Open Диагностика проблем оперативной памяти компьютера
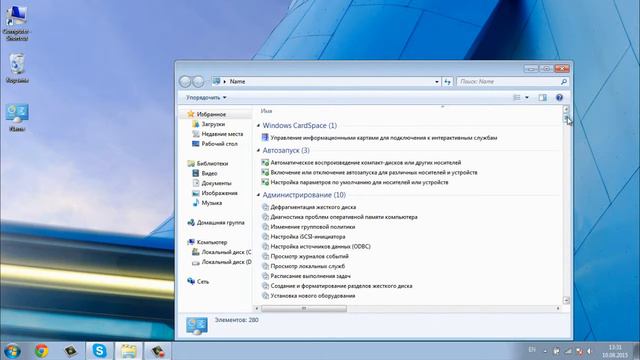The image size is (640, 360). (340, 217)
